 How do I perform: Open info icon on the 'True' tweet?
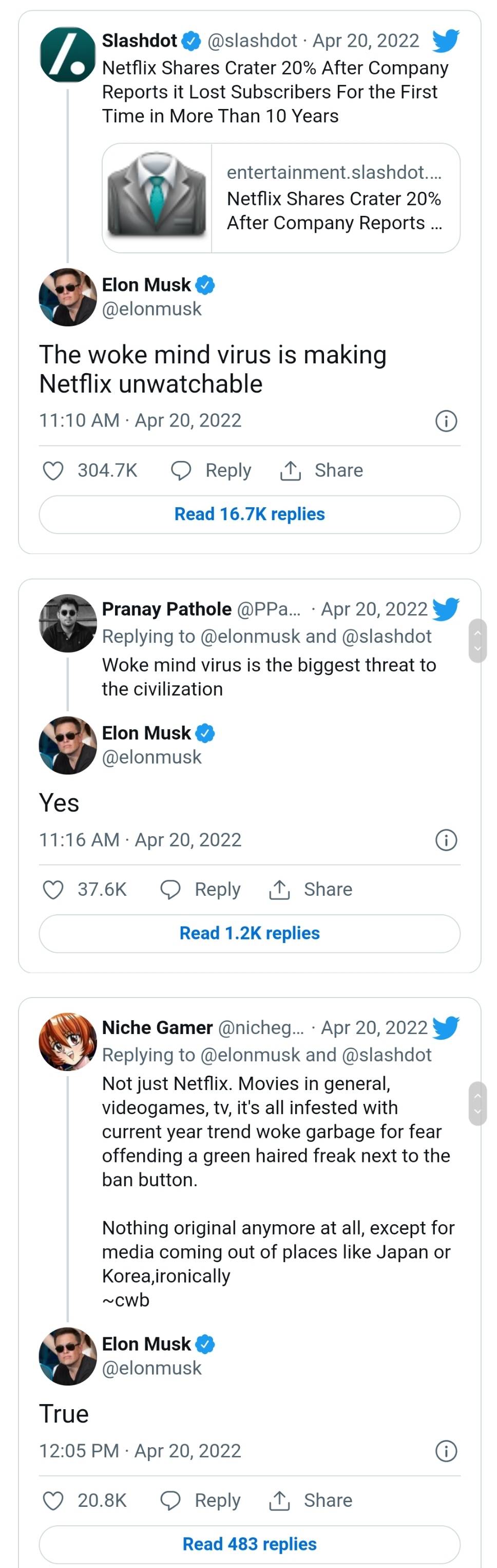point(446,1450)
